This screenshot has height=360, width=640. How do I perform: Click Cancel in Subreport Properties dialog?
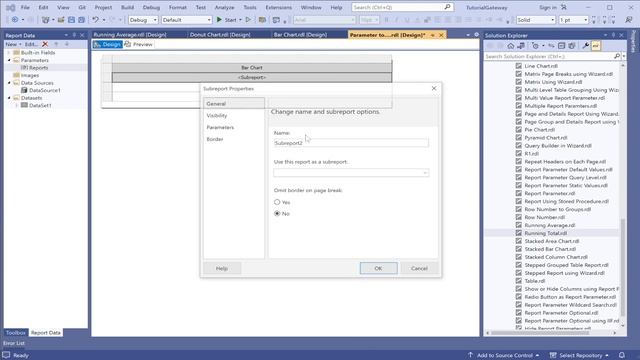point(419,268)
